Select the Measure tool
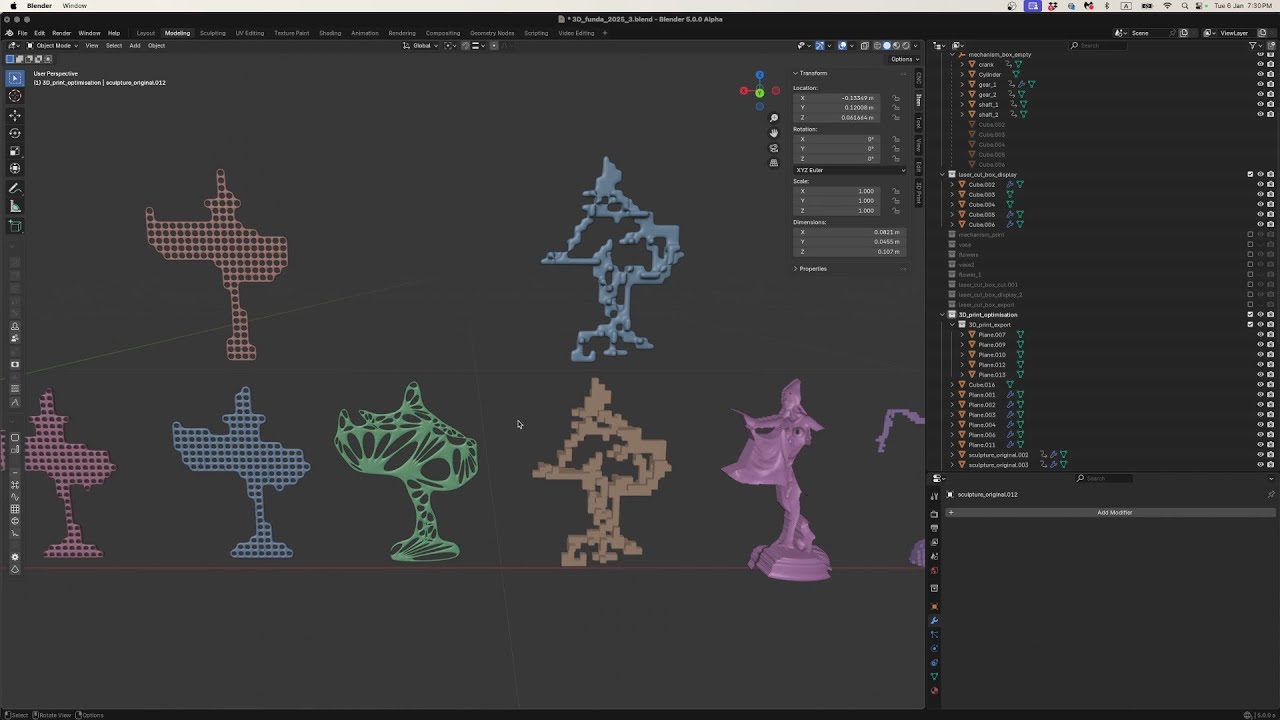This screenshot has height=720, width=1280. [15, 207]
